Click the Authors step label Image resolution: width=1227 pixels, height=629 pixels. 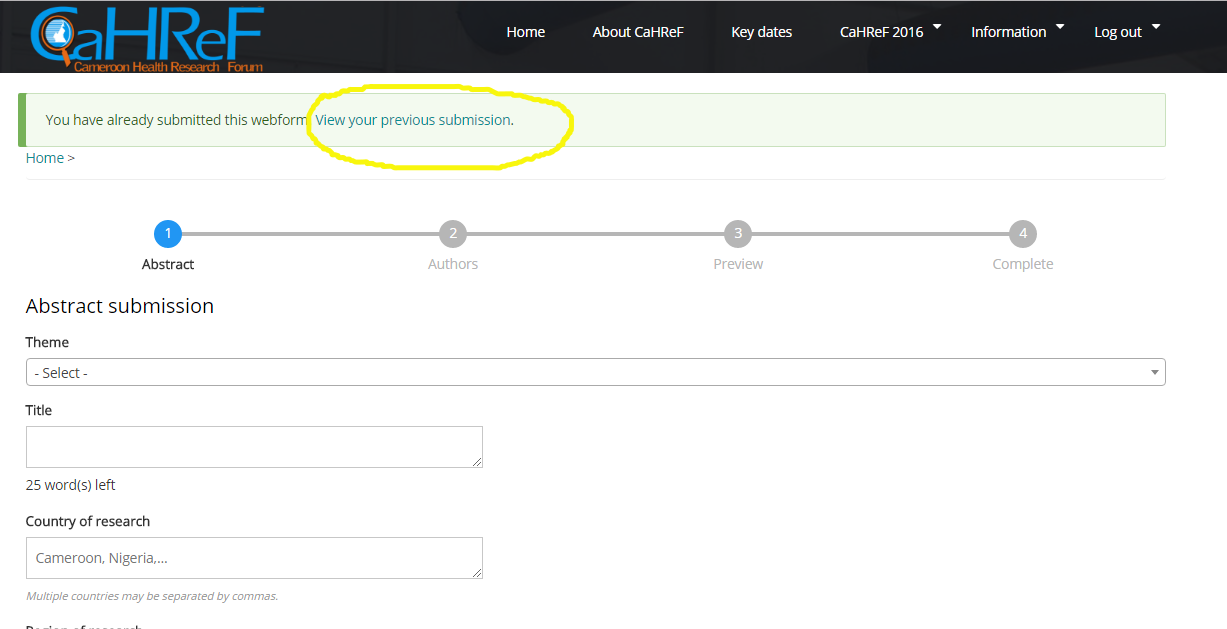(453, 264)
